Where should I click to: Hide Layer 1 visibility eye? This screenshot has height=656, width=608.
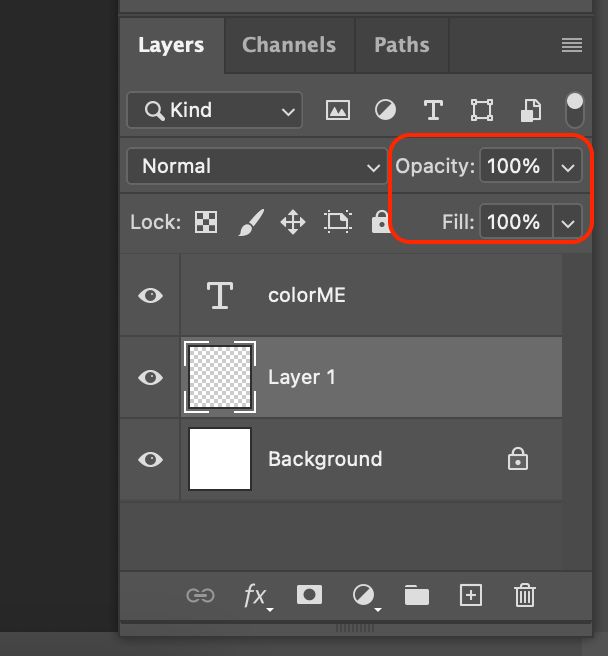tap(150, 377)
